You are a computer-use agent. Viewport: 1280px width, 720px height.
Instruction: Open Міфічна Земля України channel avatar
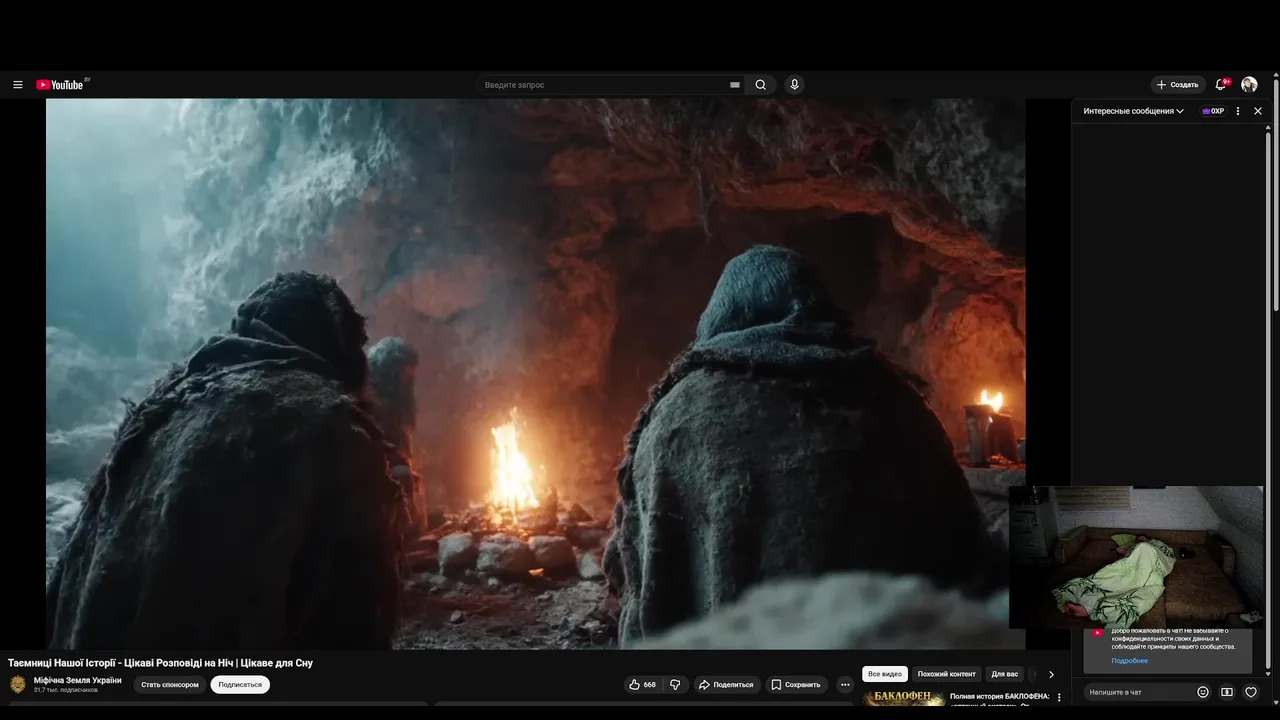point(18,684)
